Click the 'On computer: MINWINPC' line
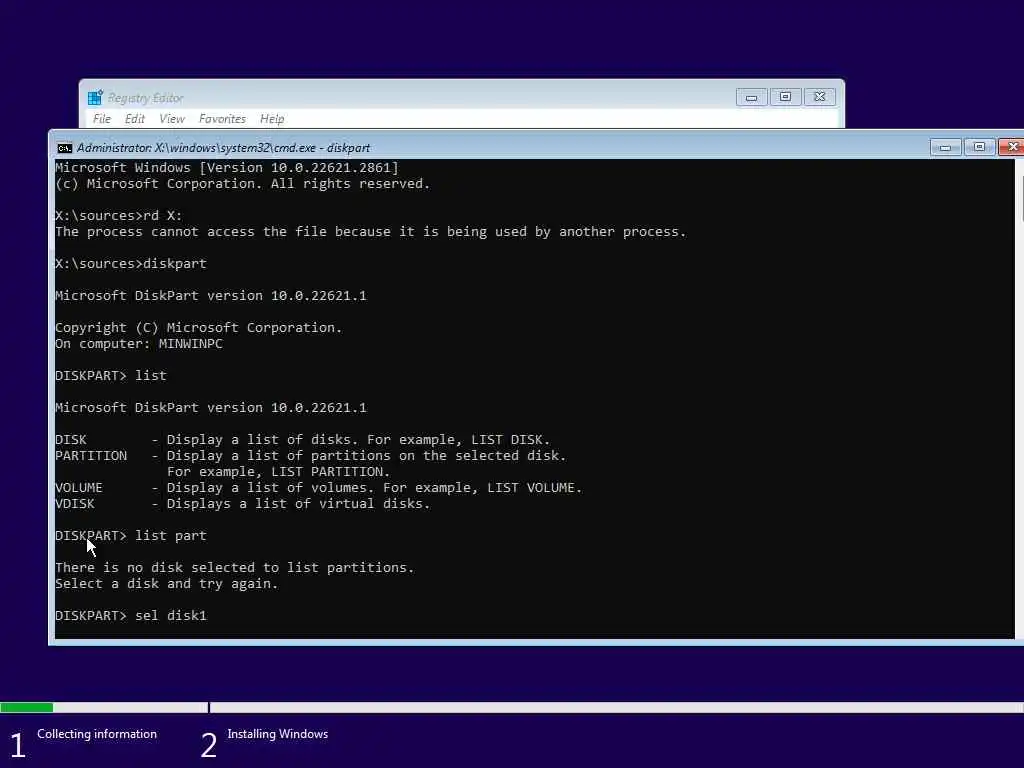The height and width of the screenshot is (768, 1024). [138, 344]
